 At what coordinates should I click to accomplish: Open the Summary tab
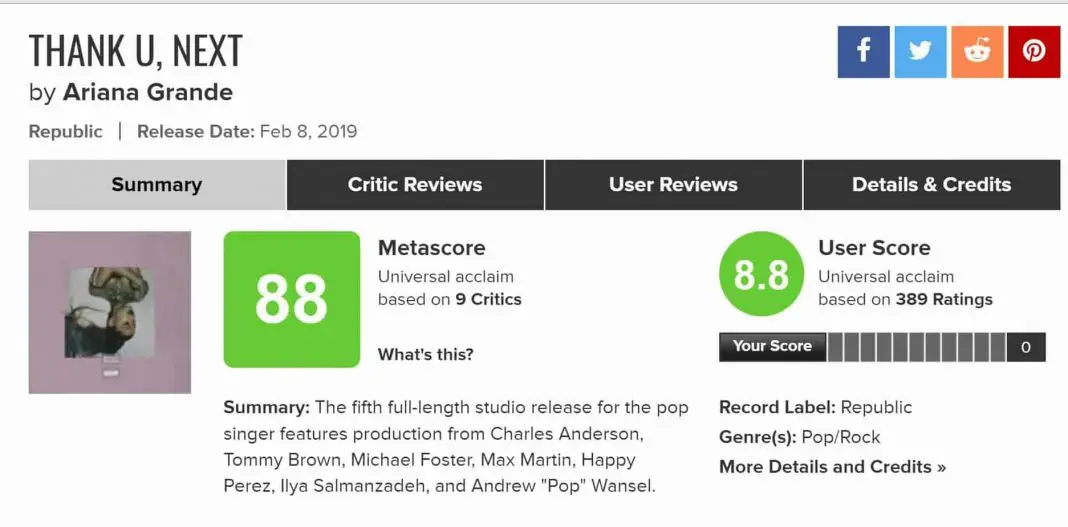(x=157, y=185)
